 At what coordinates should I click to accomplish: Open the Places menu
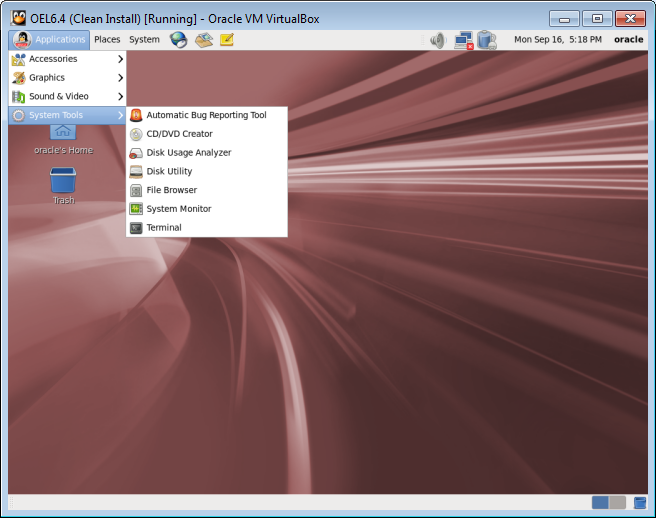coord(107,40)
